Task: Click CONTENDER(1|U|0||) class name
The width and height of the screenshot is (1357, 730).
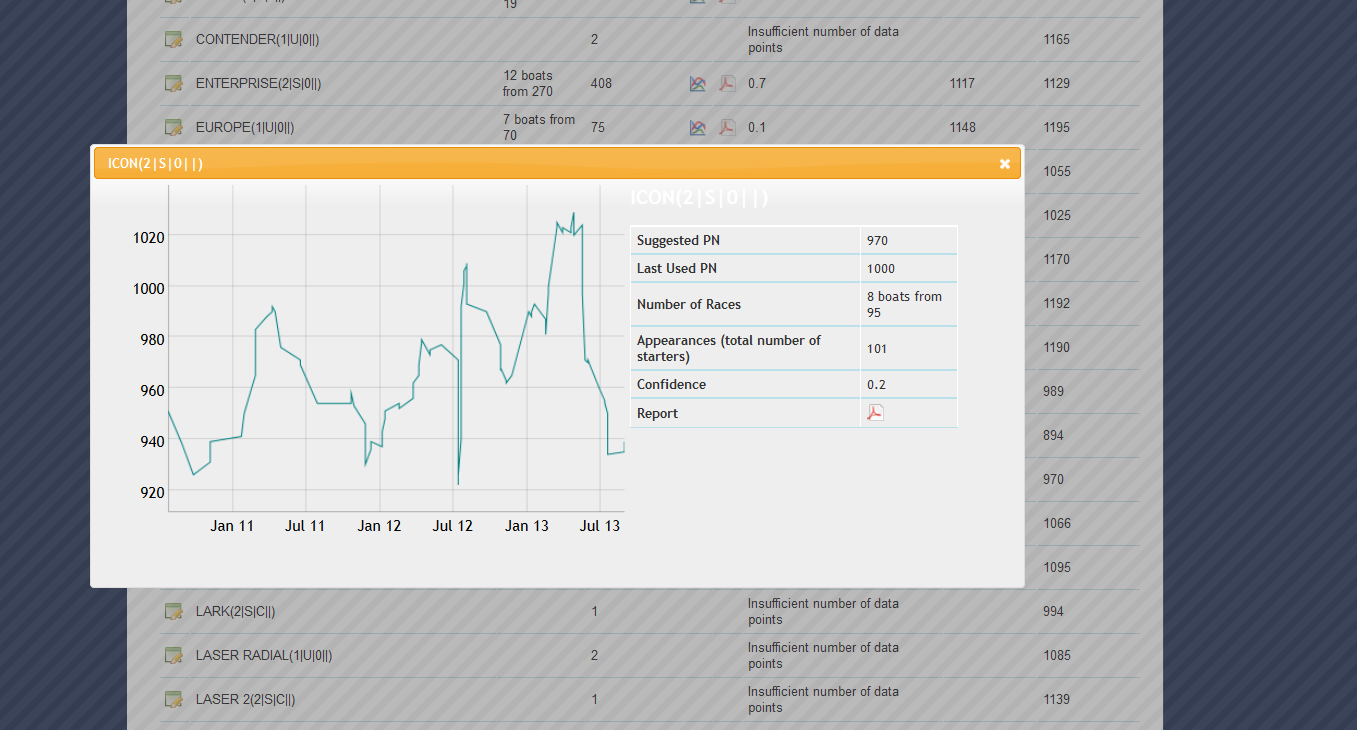Action: 257,40
